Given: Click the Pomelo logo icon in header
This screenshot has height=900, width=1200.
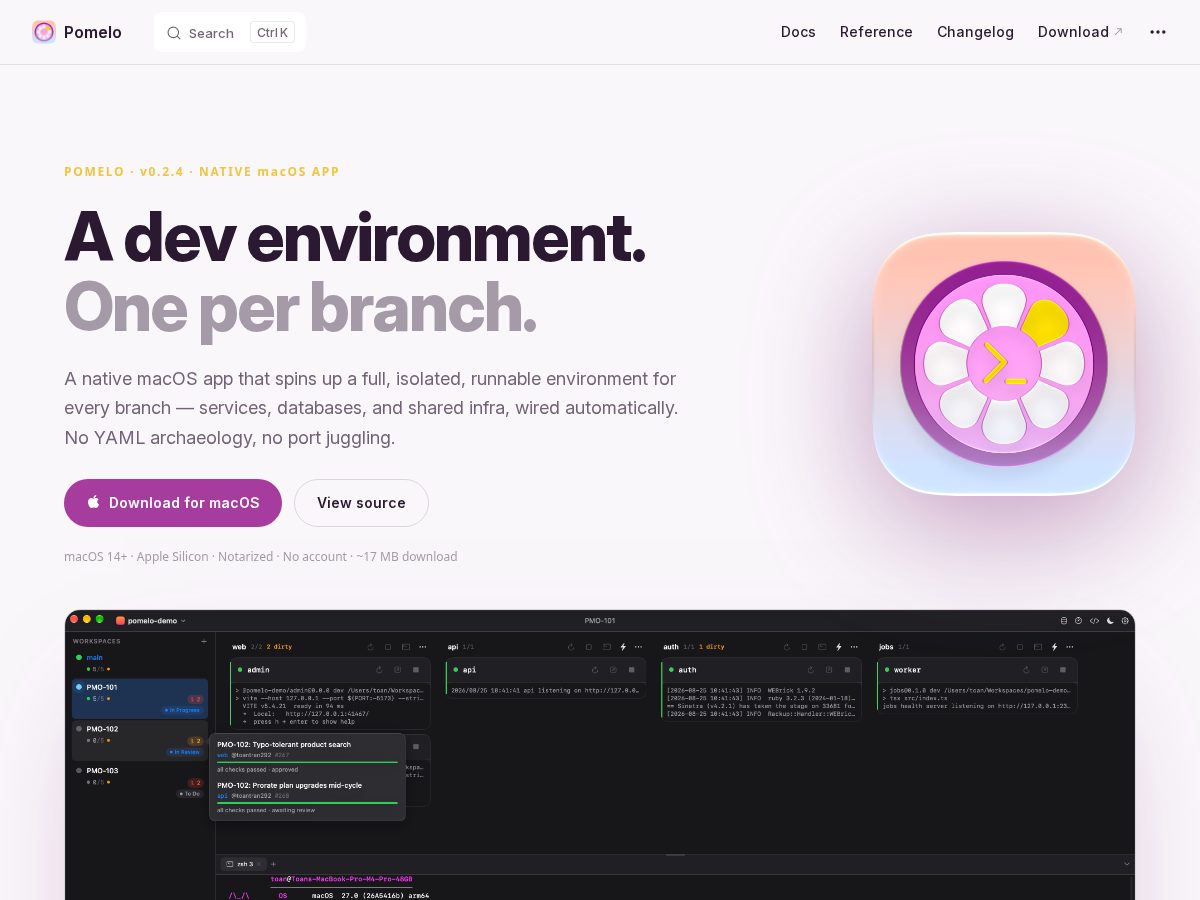Looking at the screenshot, I should pyautogui.click(x=44, y=32).
